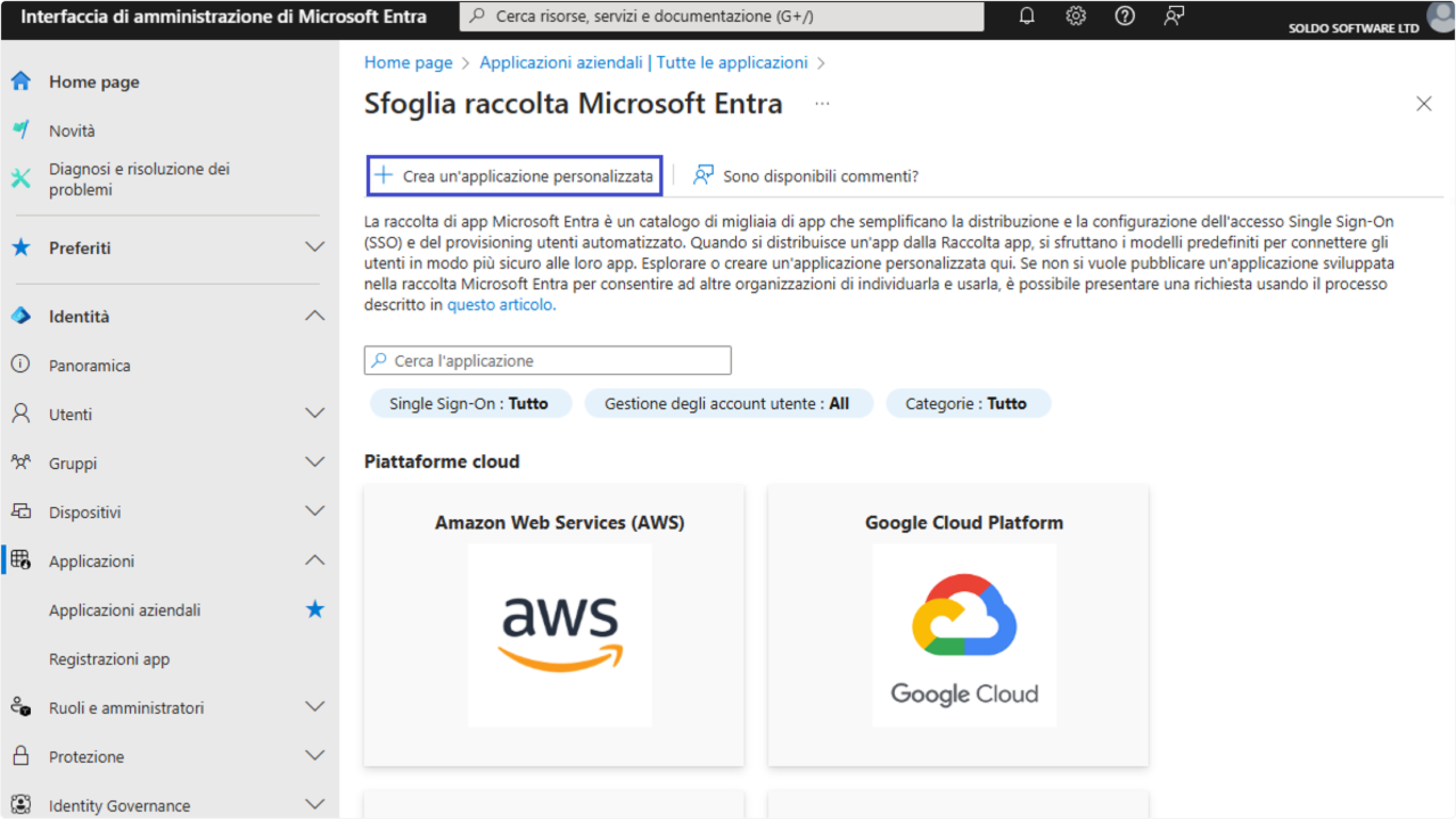This screenshot has width=1456, height=819.
Task: Click the SOLDO SOFTWARE LTD tenant label
Action: [1353, 28]
